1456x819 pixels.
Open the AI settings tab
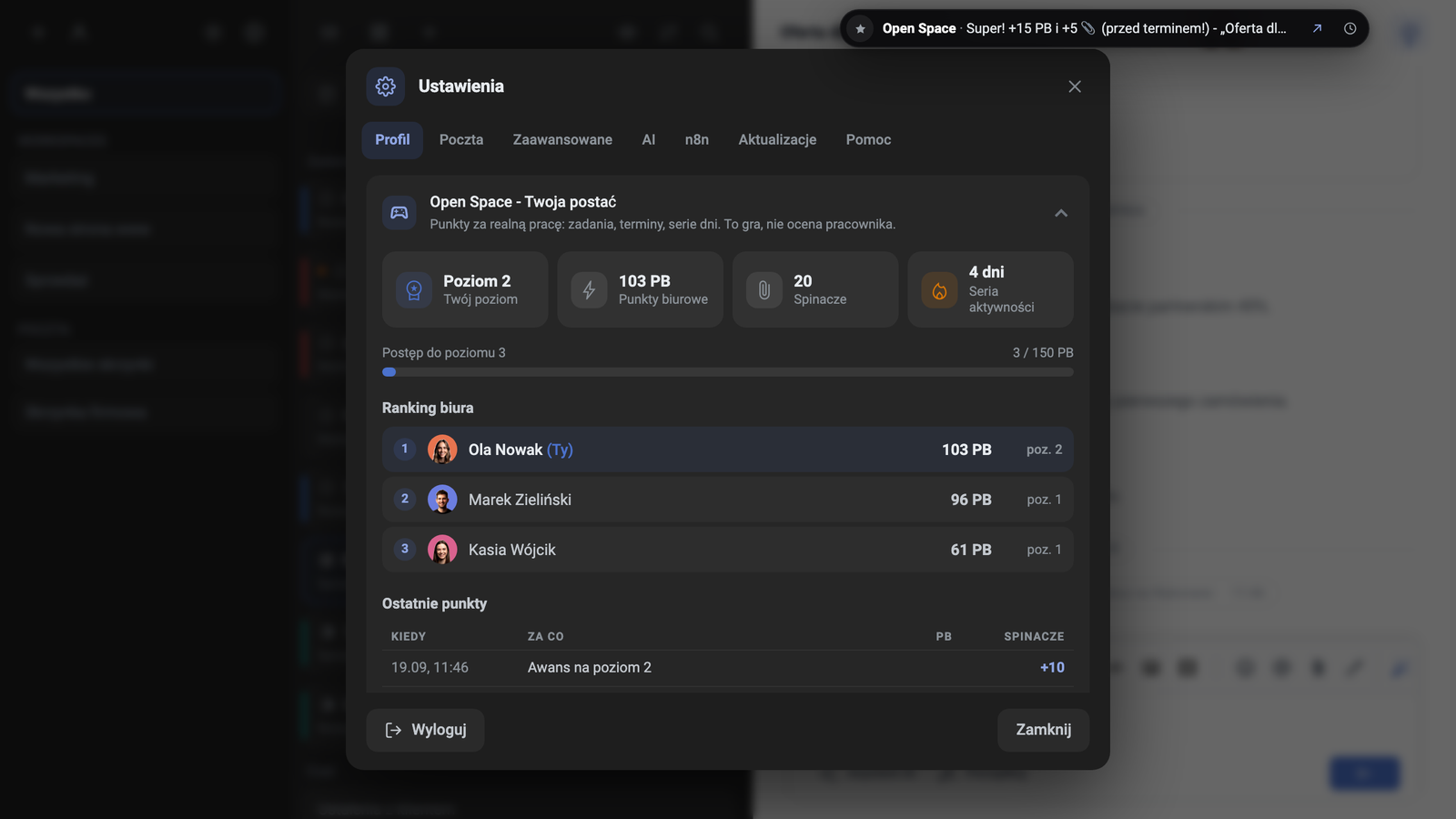click(649, 140)
